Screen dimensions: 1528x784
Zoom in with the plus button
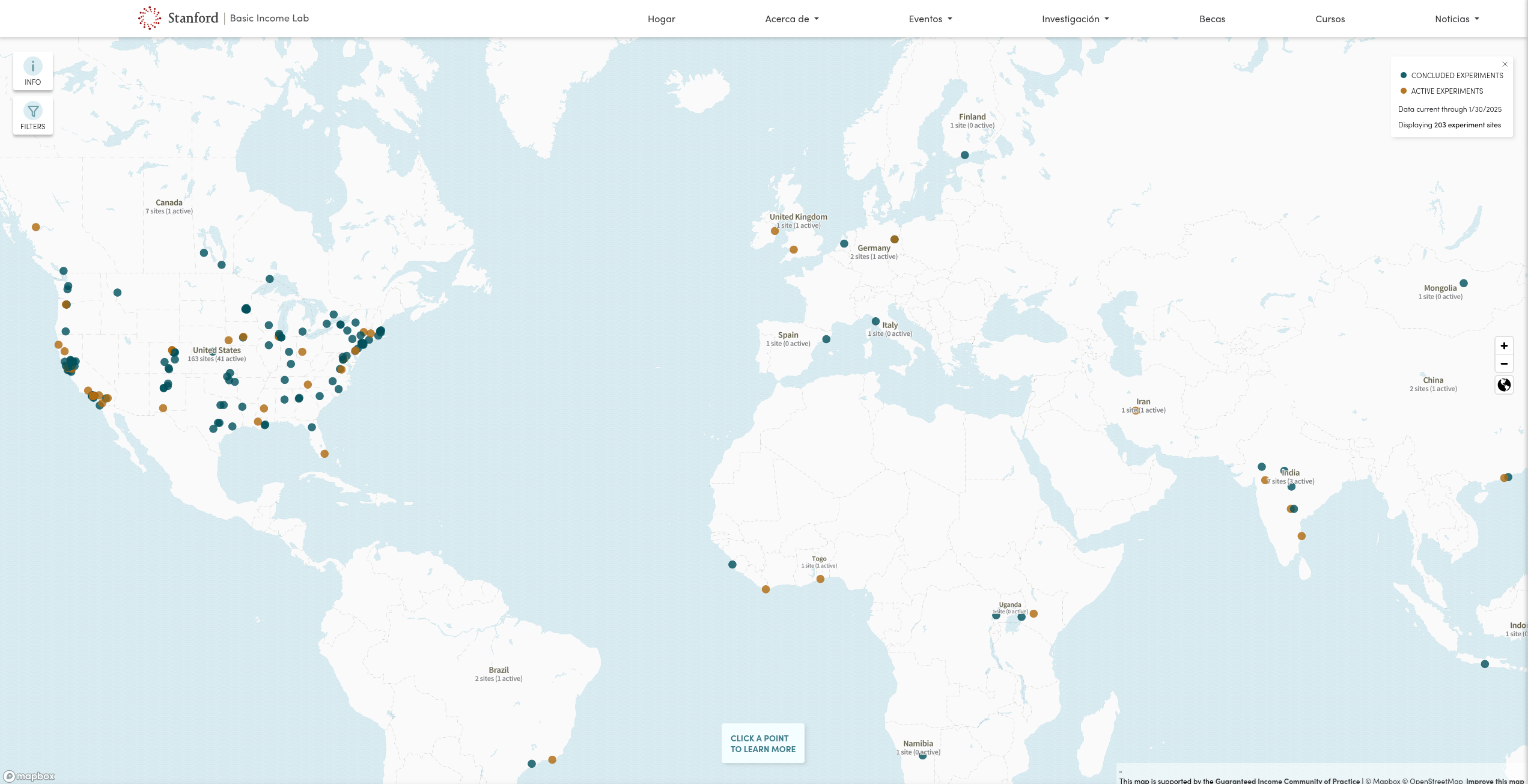point(1504,345)
